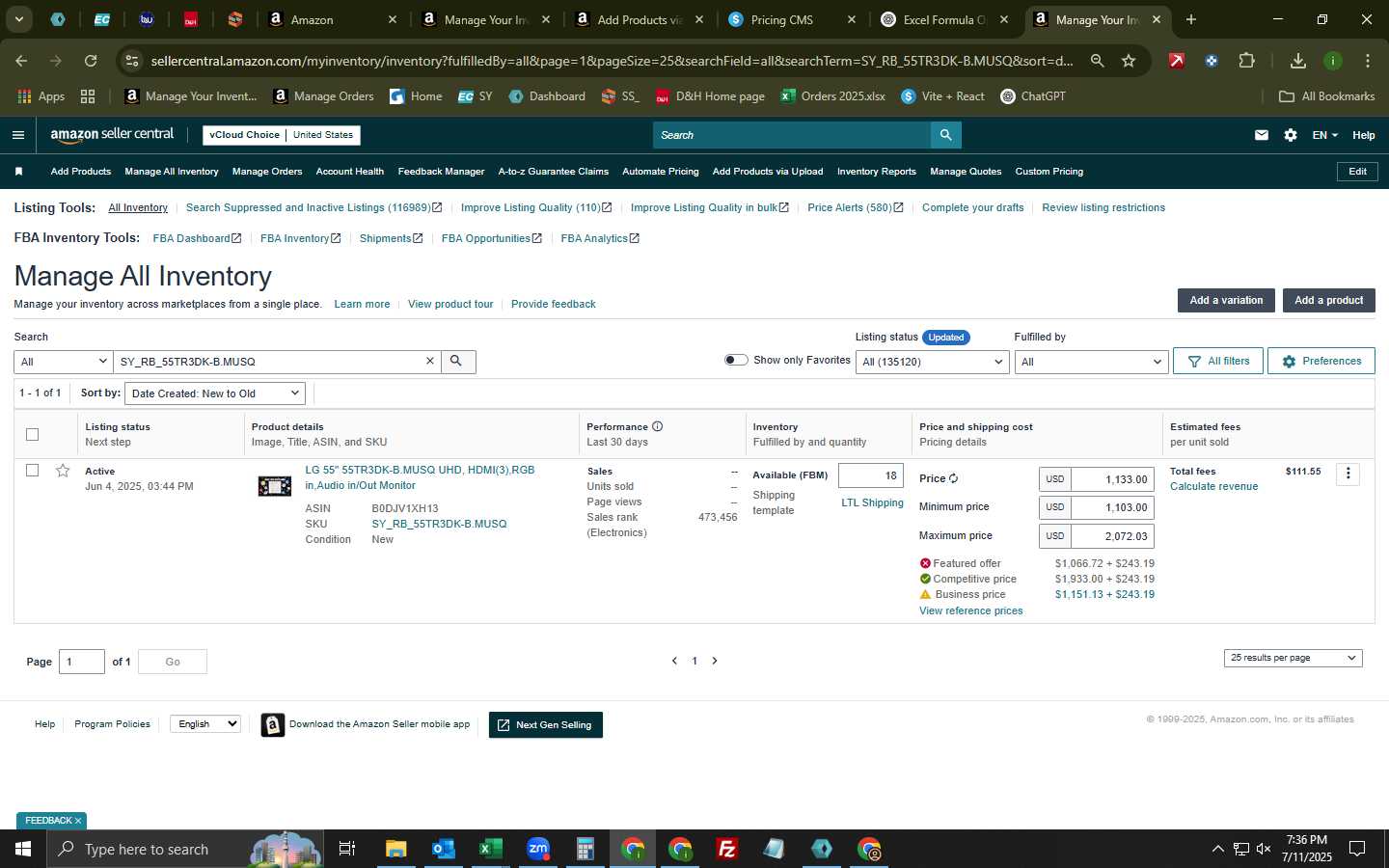Open the Preferences button
This screenshot has width=1389, height=868.
pyautogui.click(x=1321, y=361)
